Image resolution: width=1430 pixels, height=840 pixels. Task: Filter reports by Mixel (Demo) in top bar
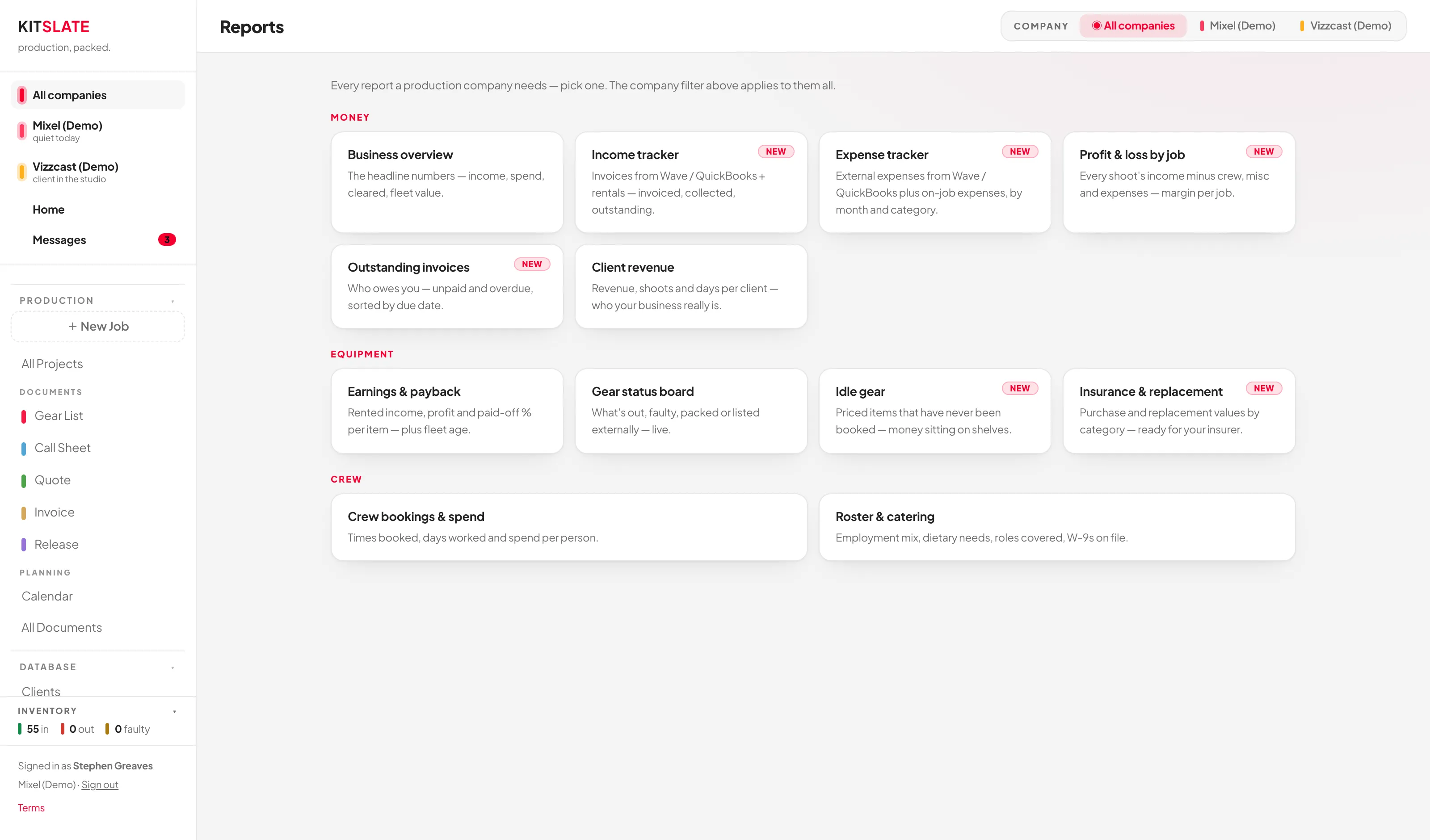[x=1238, y=25]
